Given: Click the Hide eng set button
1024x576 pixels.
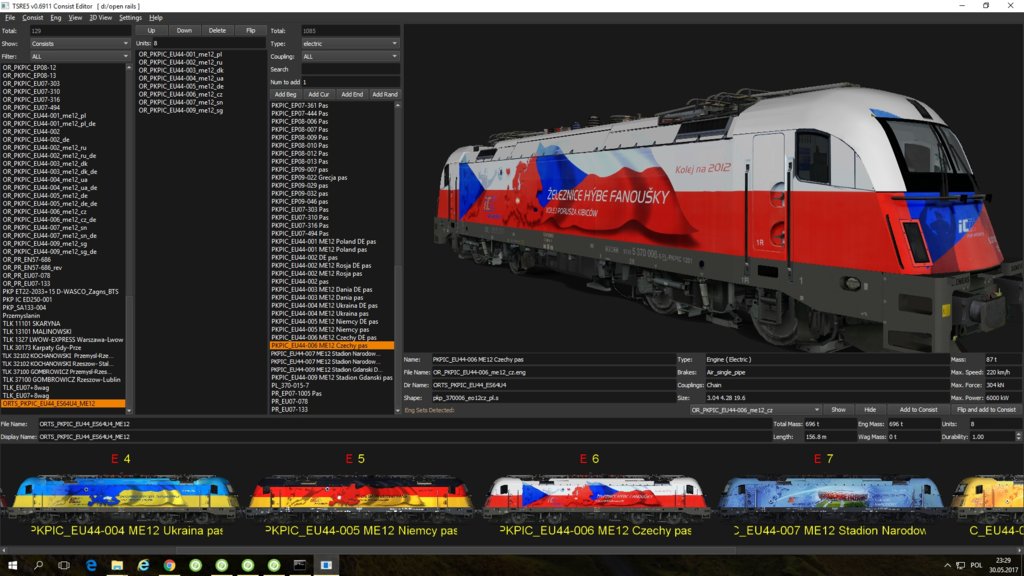Looking at the screenshot, I should click(x=870, y=410).
